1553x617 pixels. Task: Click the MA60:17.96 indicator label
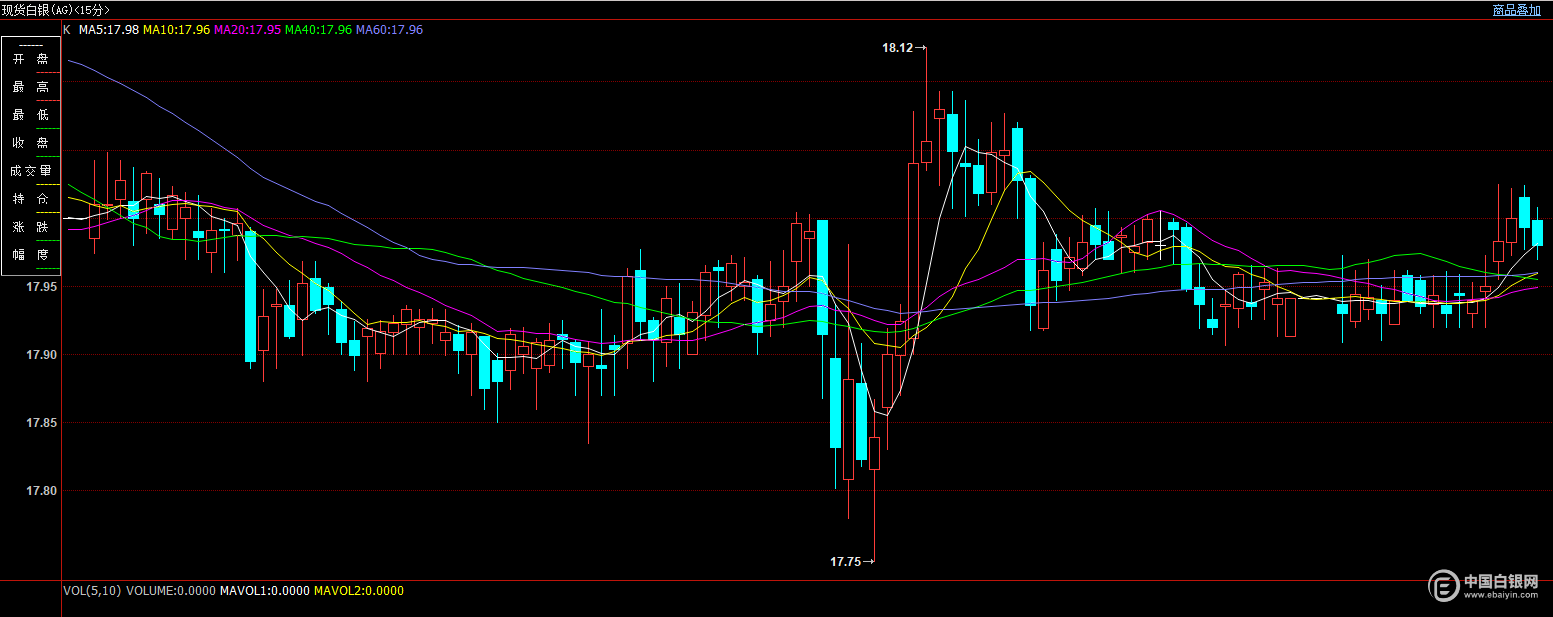390,30
